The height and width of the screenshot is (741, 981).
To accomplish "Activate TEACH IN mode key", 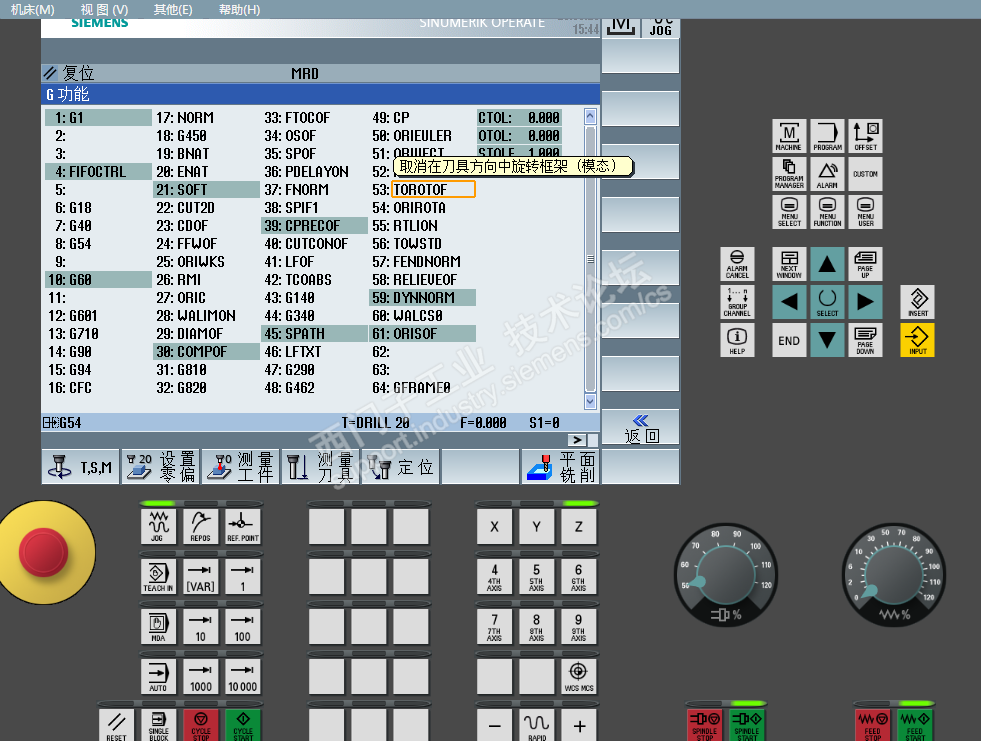I will click(x=158, y=576).
